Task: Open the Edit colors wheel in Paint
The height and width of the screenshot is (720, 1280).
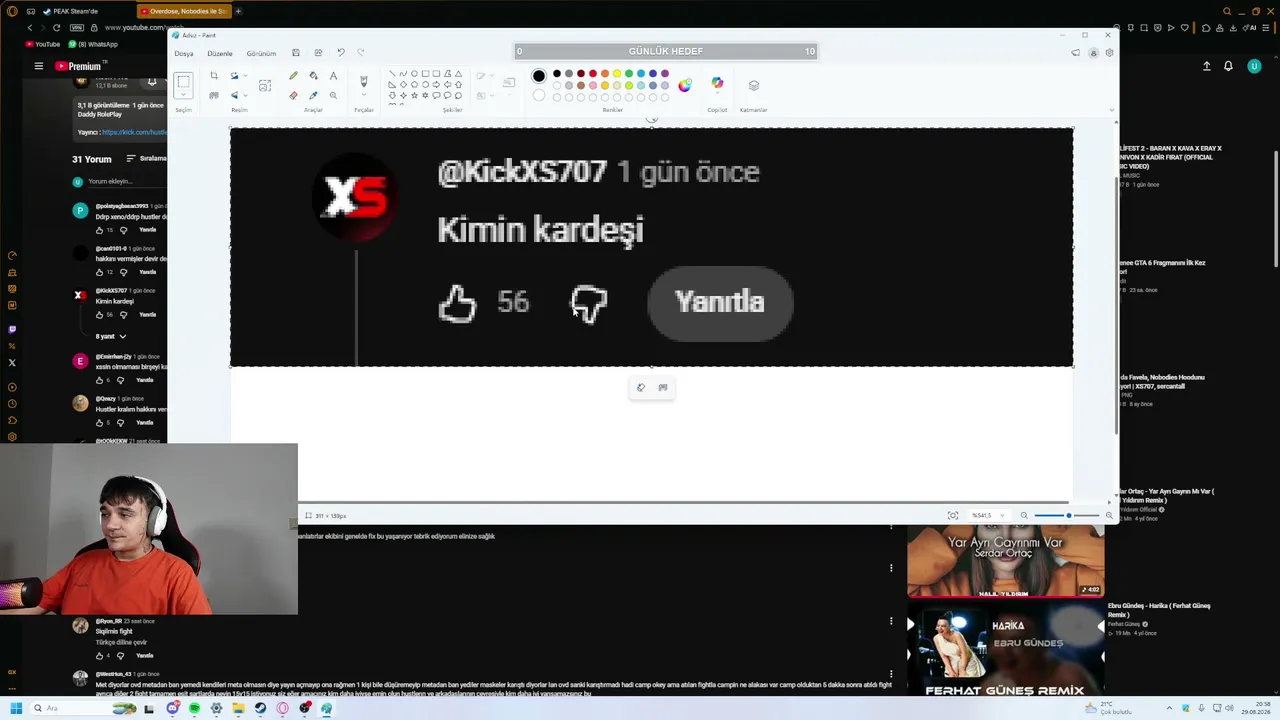Action: pos(684,85)
